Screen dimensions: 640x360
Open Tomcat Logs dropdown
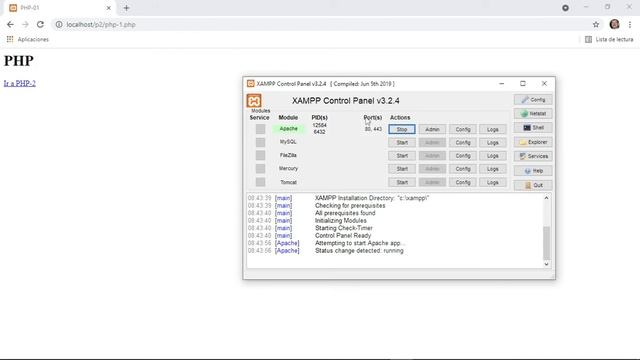coord(493,182)
